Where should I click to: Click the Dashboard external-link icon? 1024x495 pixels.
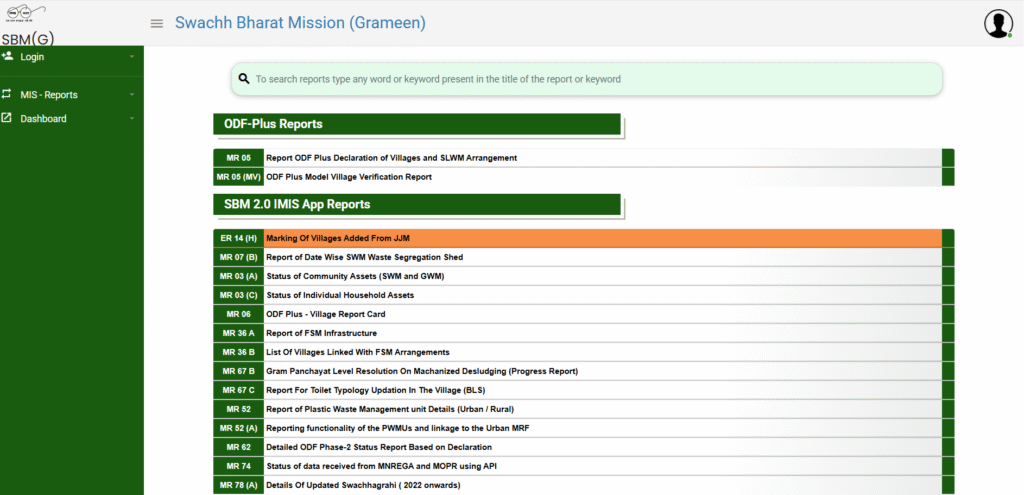7,118
